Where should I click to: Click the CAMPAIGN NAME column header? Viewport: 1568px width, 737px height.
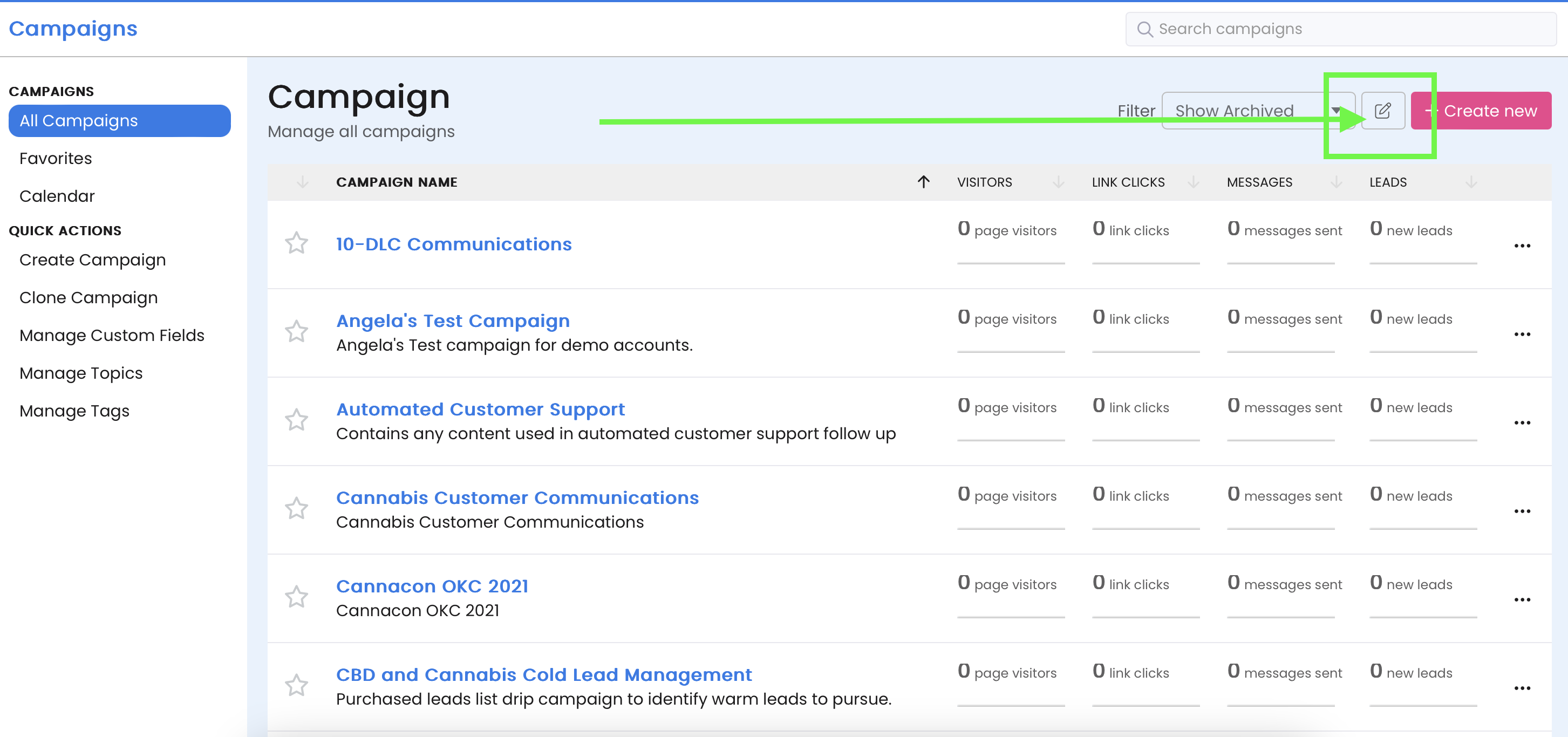tap(396, 182)
